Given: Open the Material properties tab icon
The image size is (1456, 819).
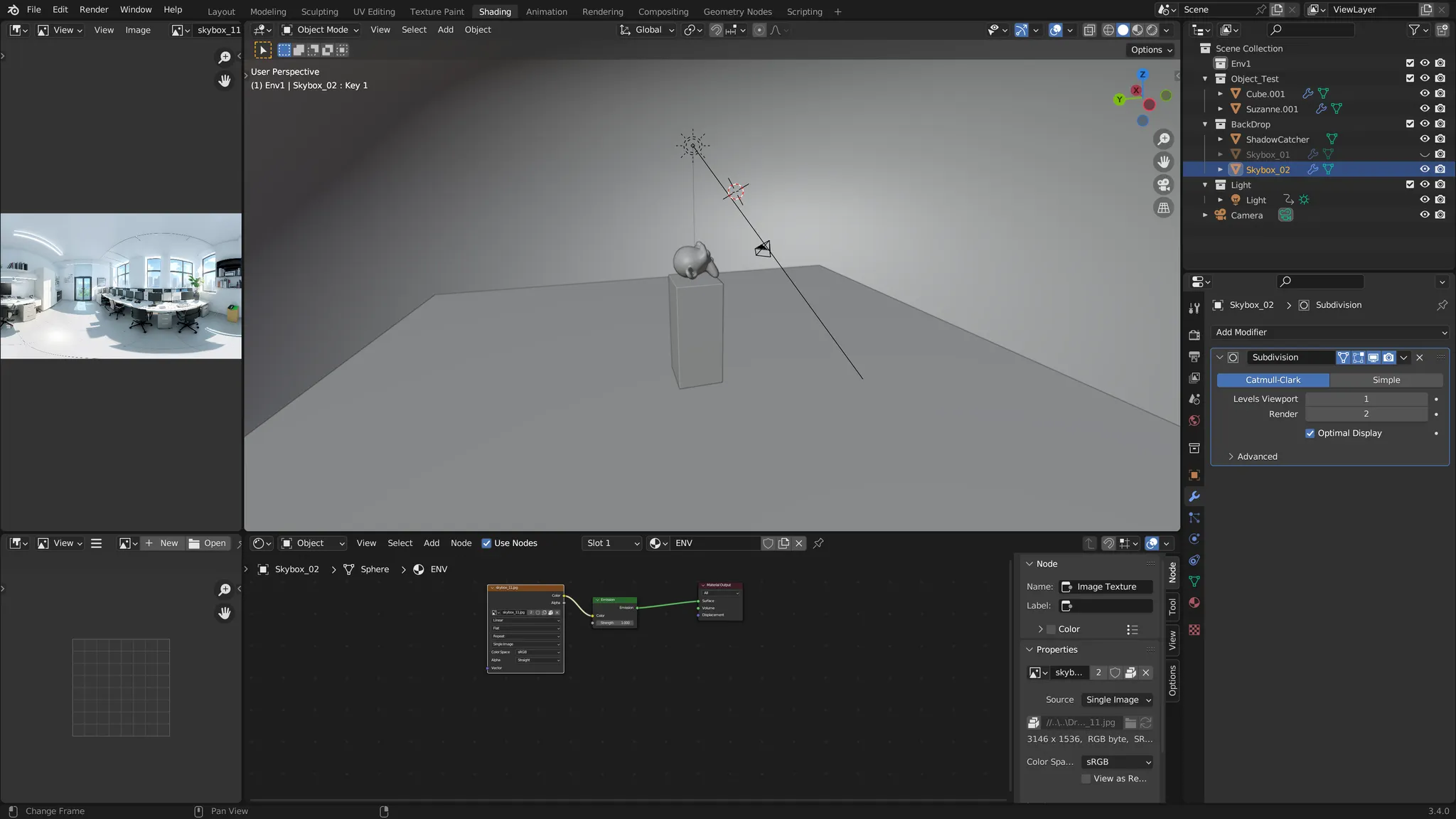Looking at the screenshot, I should click(1194, 603).
